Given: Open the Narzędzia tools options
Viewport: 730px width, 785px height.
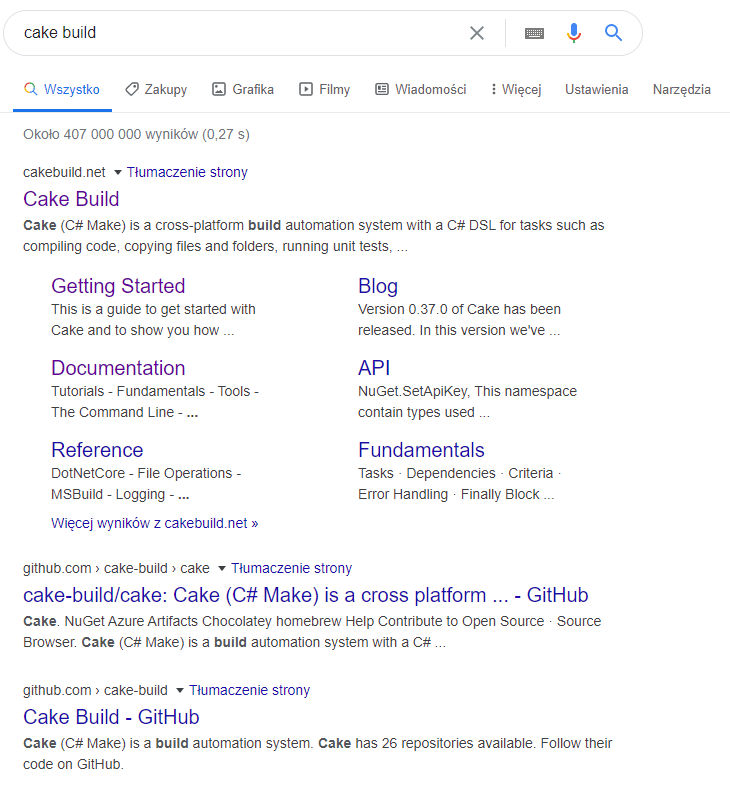Looking at the screenshot, I should pyautogui.click(x=681, y=89).
